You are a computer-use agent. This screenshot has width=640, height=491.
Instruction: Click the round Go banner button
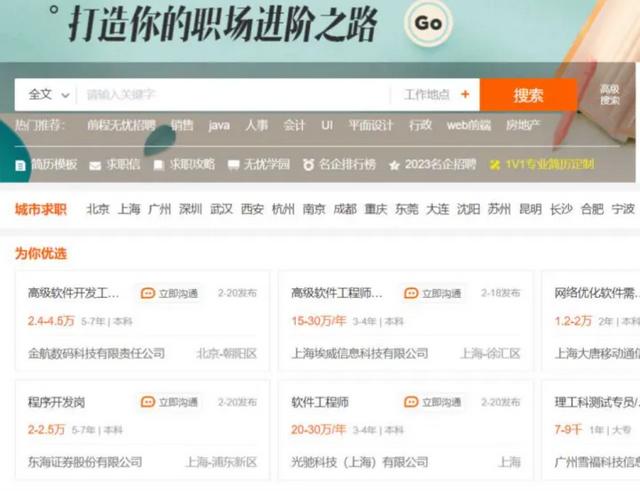(x=428, y=23)
